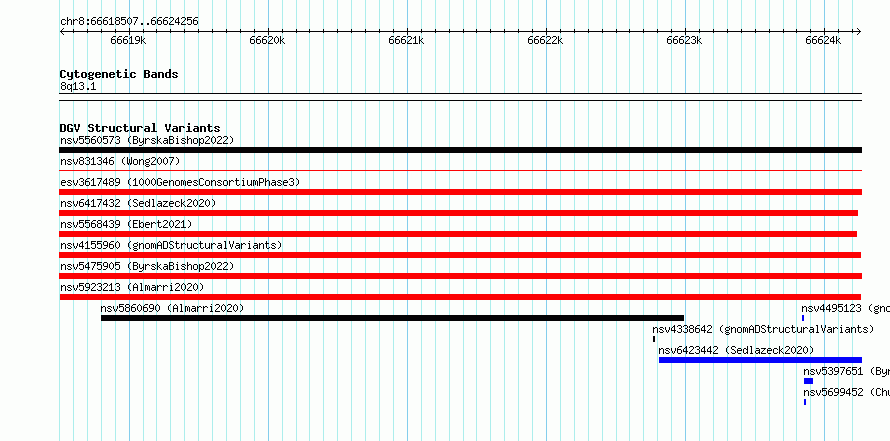Image resolution: width=890 pixels, height=441 pixels.
Task: Click the 66624k ruler position
Action: coord(824,40)
